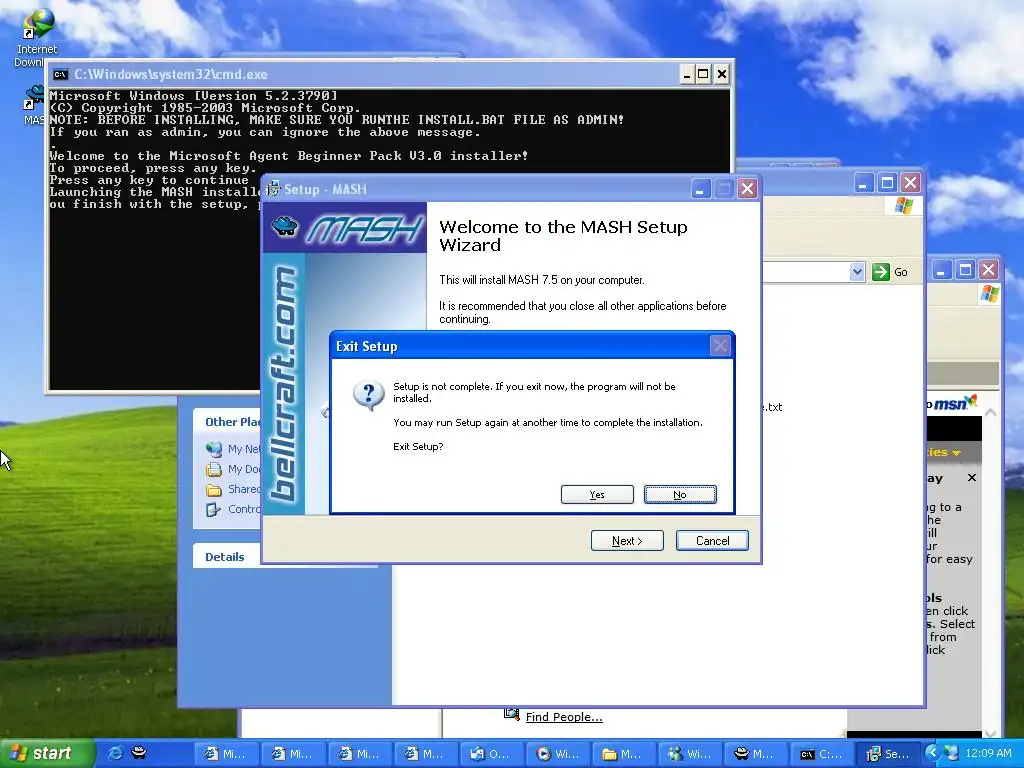Switch to first Mi... taskbar button

coord(225,754)
